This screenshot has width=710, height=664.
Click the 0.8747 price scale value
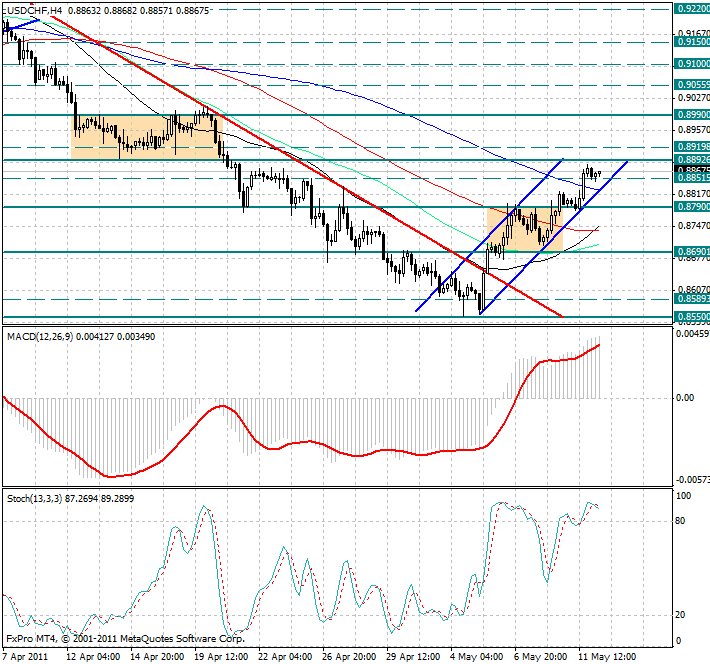[694, 226]
